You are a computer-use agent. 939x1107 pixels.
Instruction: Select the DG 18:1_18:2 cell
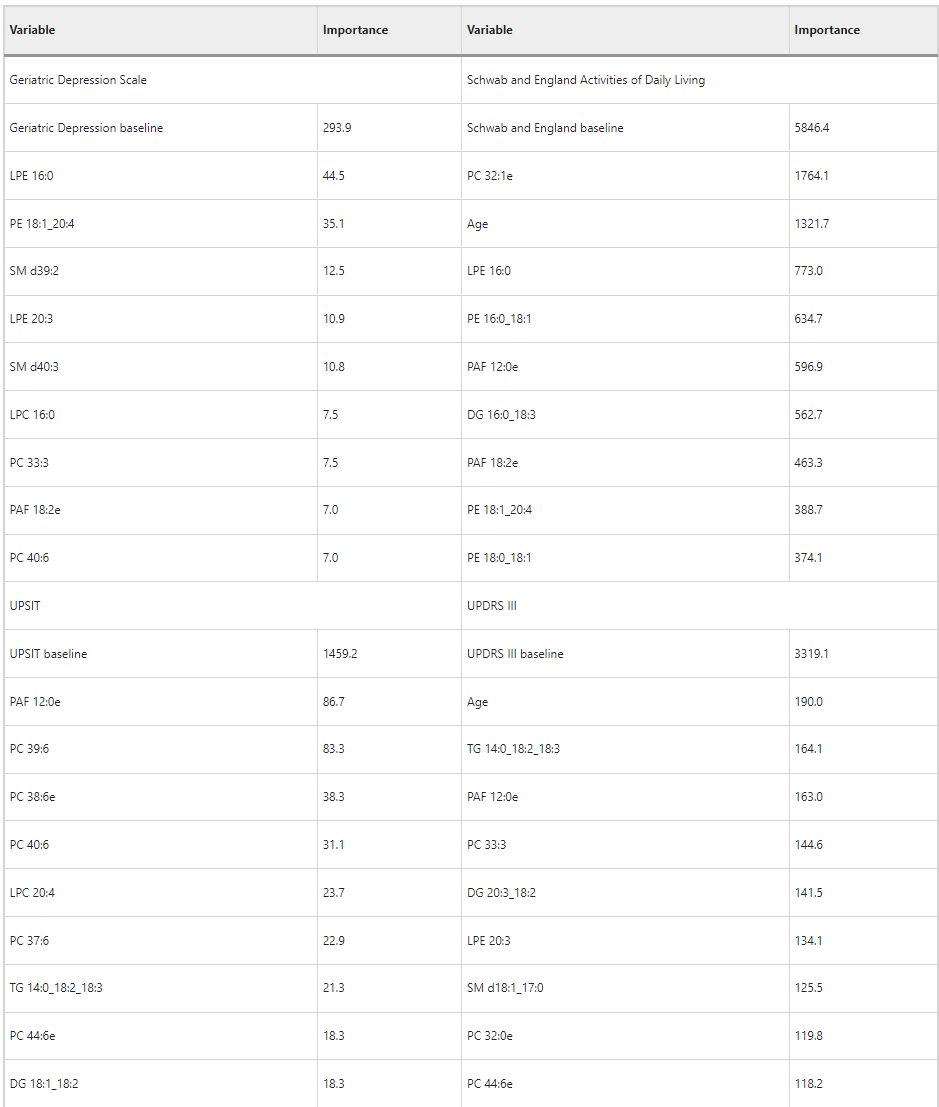point(43,1084)
